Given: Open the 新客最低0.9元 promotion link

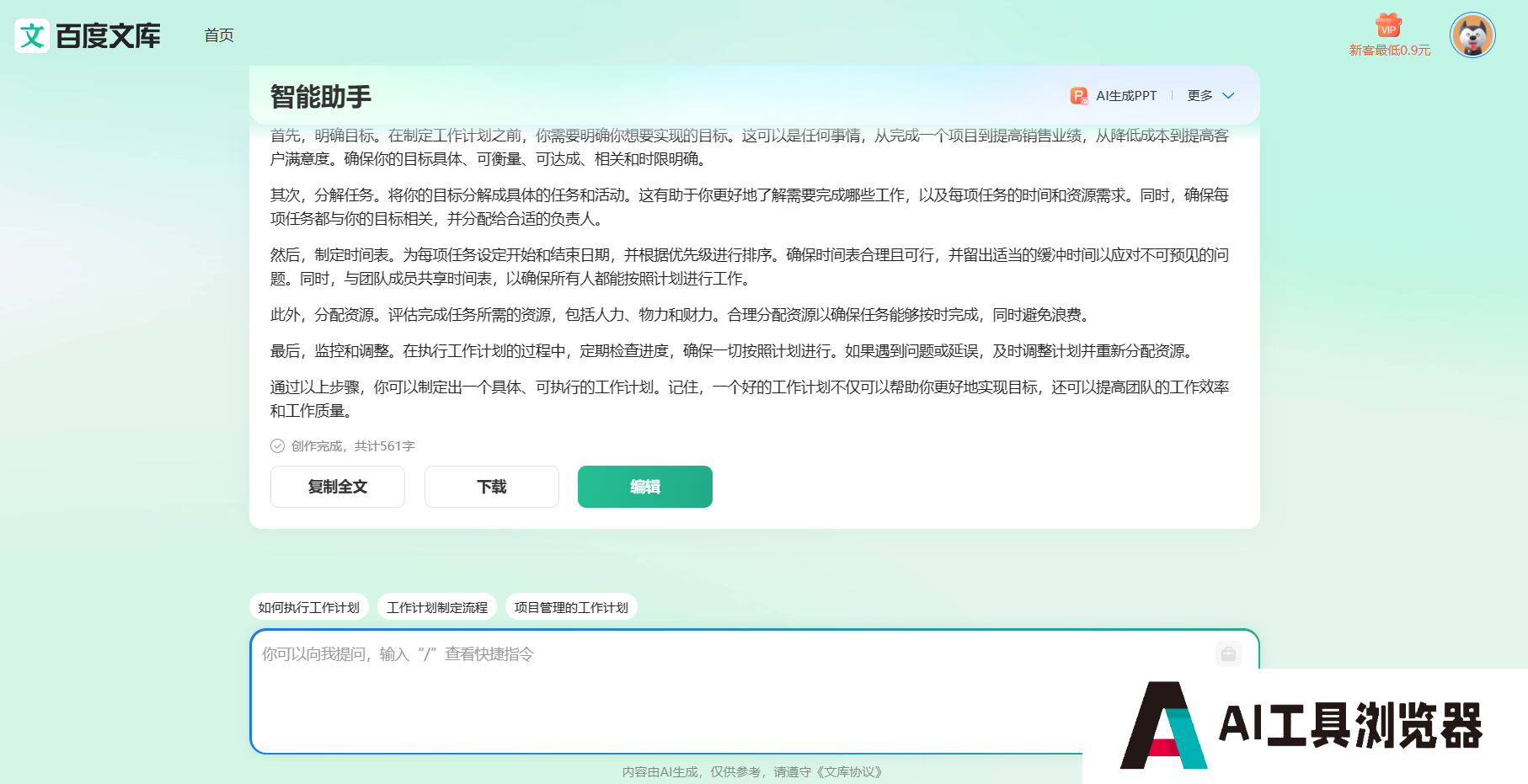Looking at the screenshot, I should coord(1389,51).
